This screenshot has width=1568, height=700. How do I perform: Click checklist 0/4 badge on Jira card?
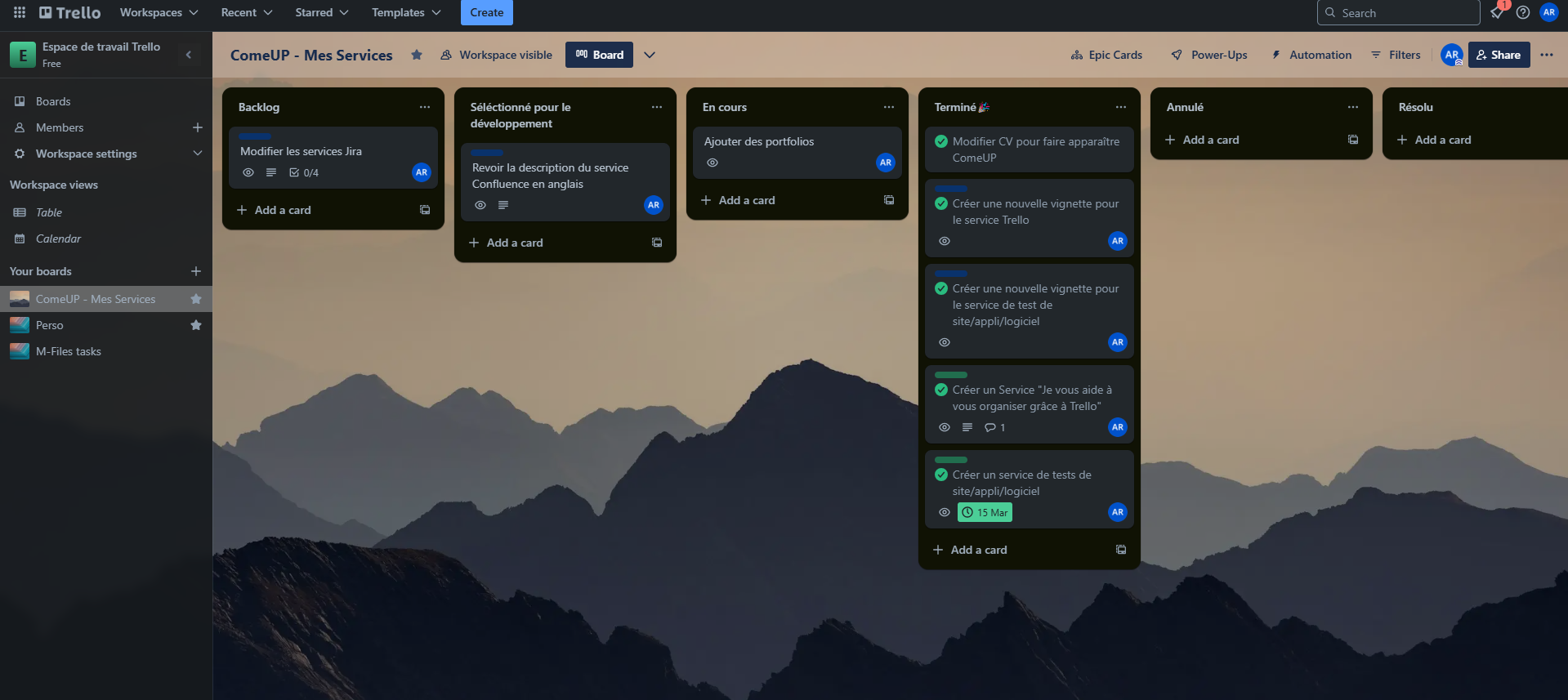304,172
